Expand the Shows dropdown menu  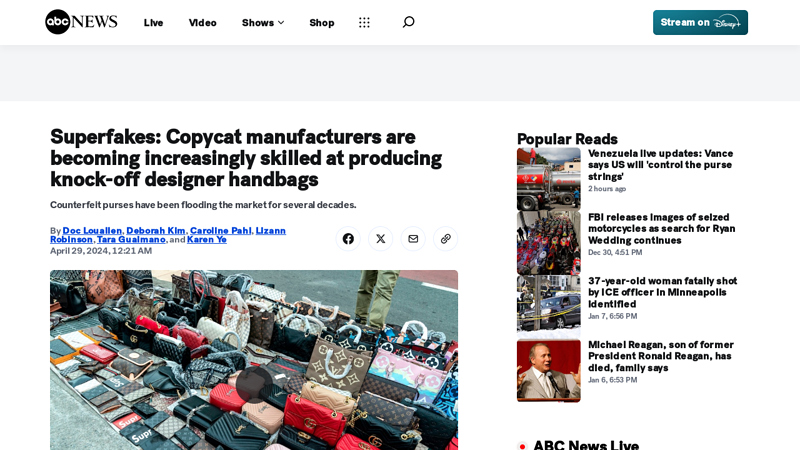coord(263,22)
